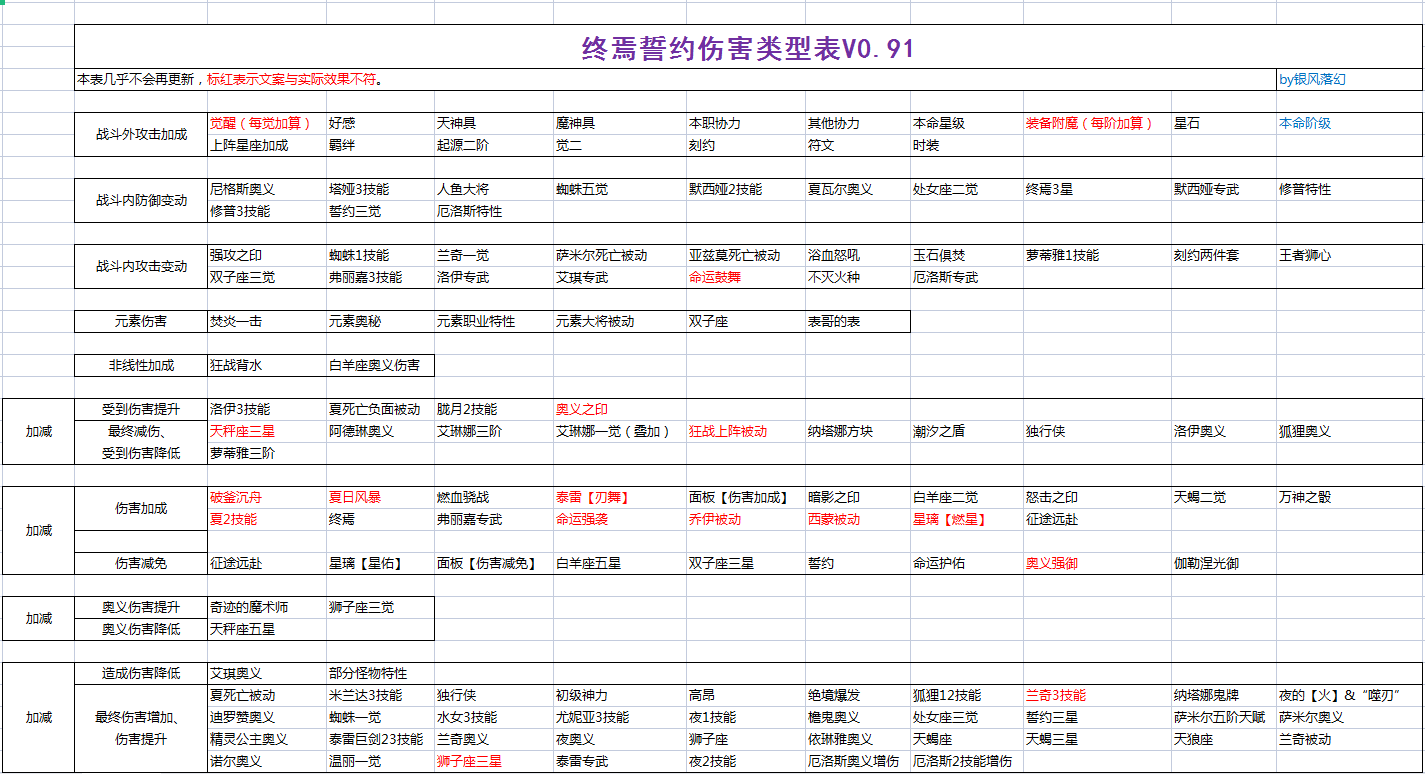The width and height of the screenshot is (1425, 774).
Task: Select the row header 战斗内攻击变动
Action: (141, 266)
